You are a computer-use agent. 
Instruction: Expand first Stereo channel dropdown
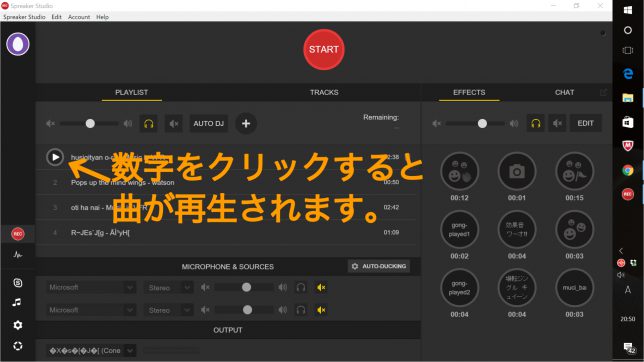click(168, 287)
